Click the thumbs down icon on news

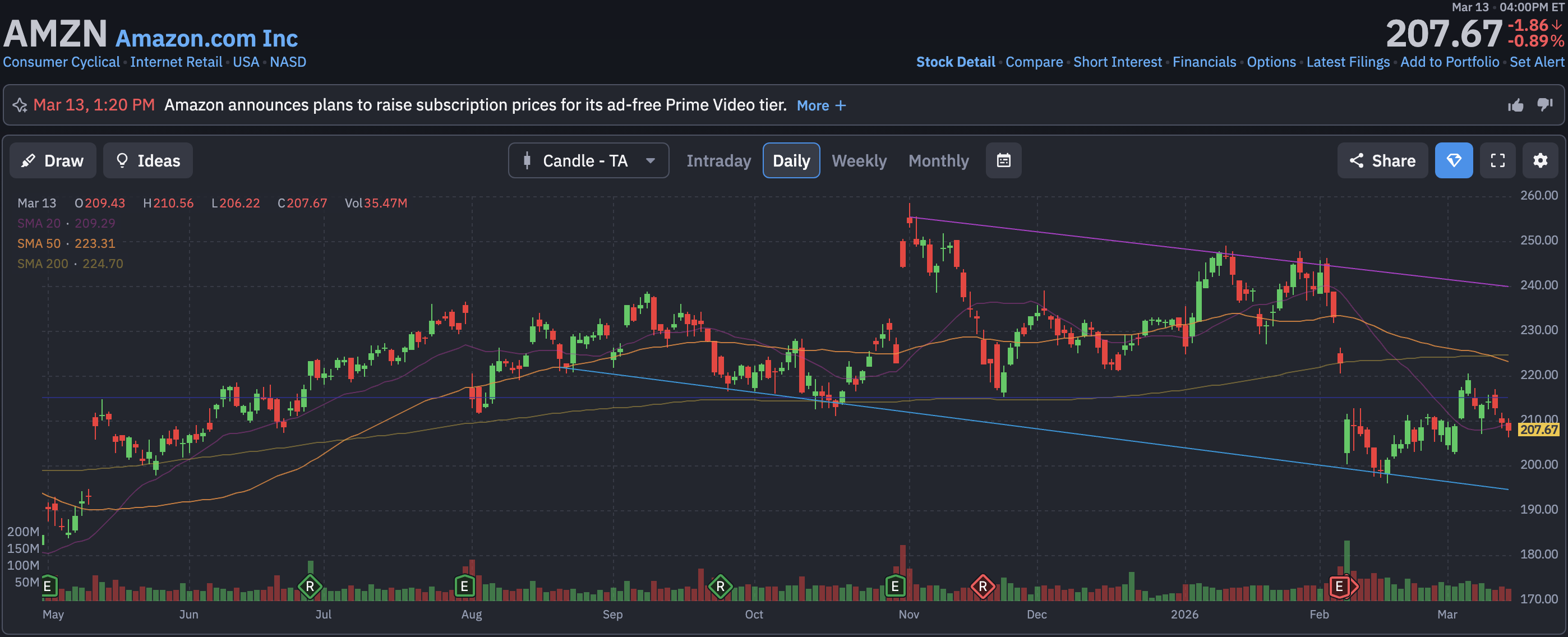(x=1544, y=105)
